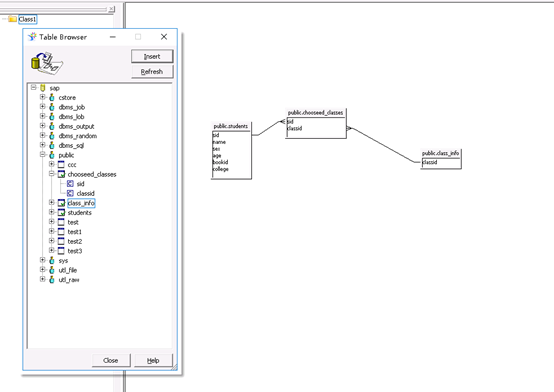
Task: Expand the utl_file schema node
Action: [x=42, y=270]
